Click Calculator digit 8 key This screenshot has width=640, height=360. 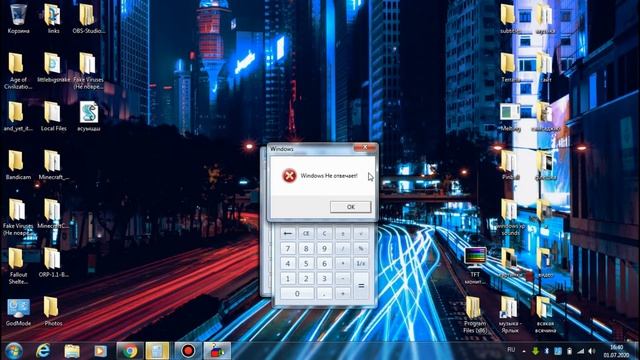click(306, 249)
